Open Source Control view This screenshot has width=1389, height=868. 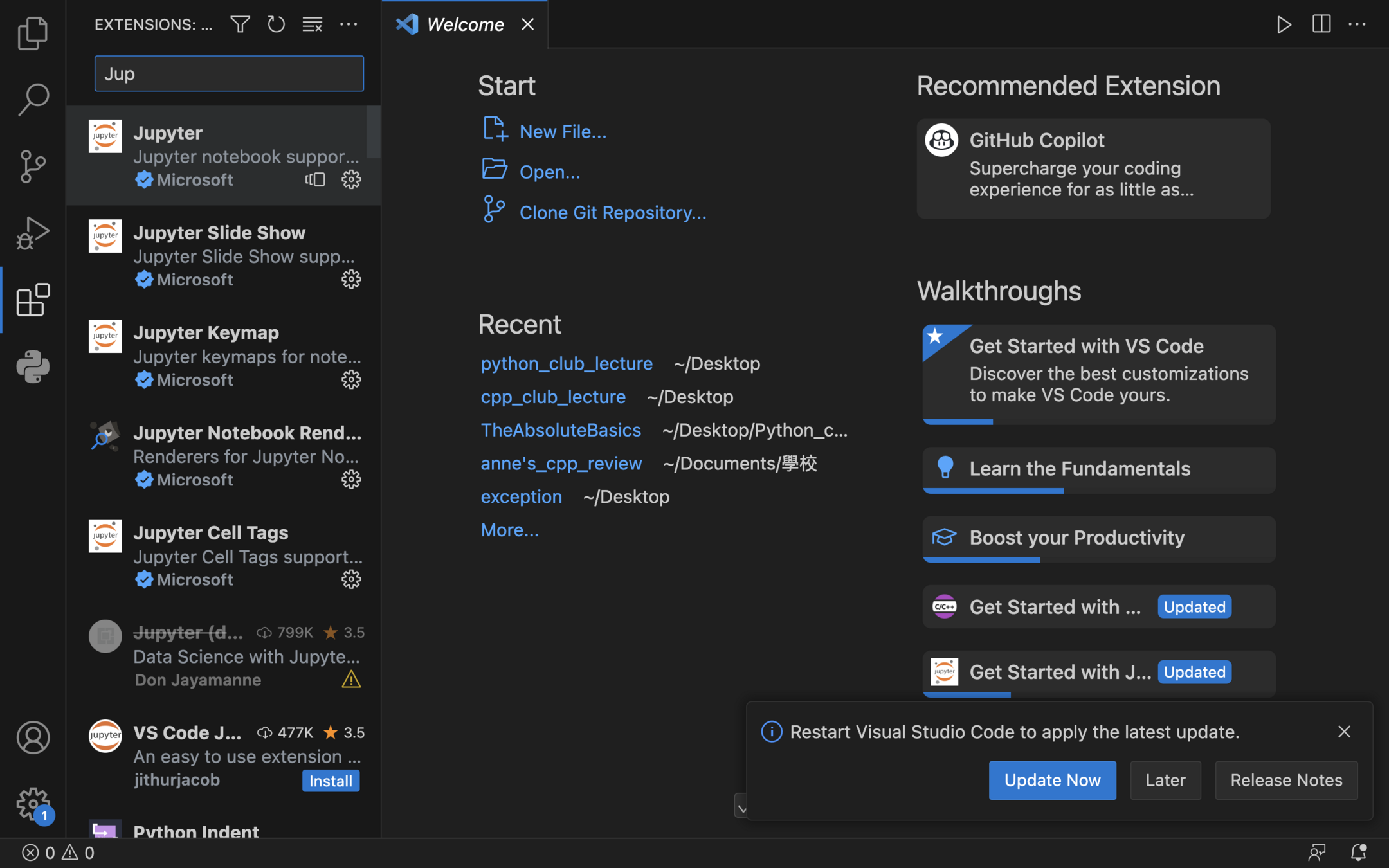tap(33, 167)
